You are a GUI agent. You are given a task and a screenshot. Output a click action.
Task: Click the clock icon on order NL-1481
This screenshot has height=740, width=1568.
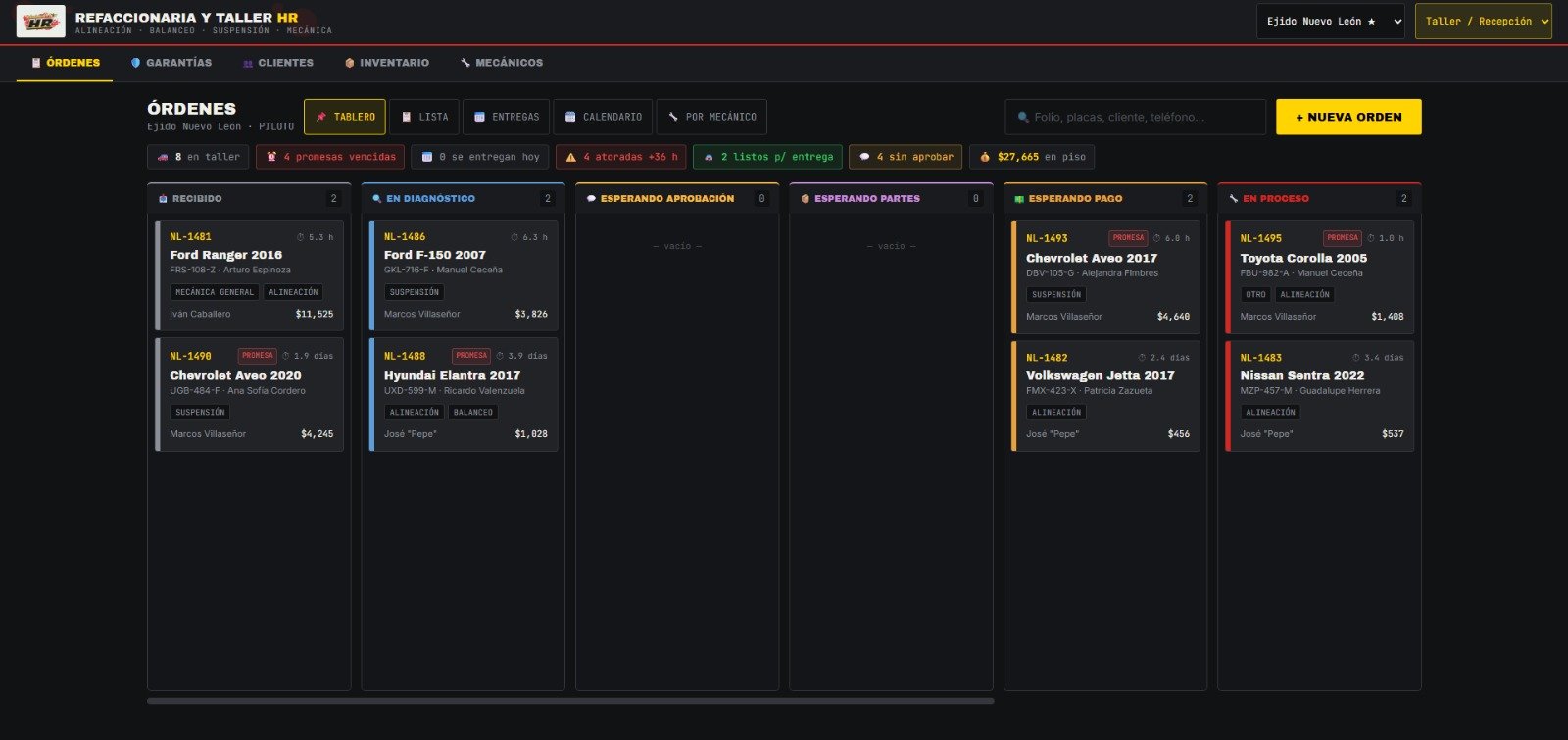pyautogui.click(x=301, y=237)
